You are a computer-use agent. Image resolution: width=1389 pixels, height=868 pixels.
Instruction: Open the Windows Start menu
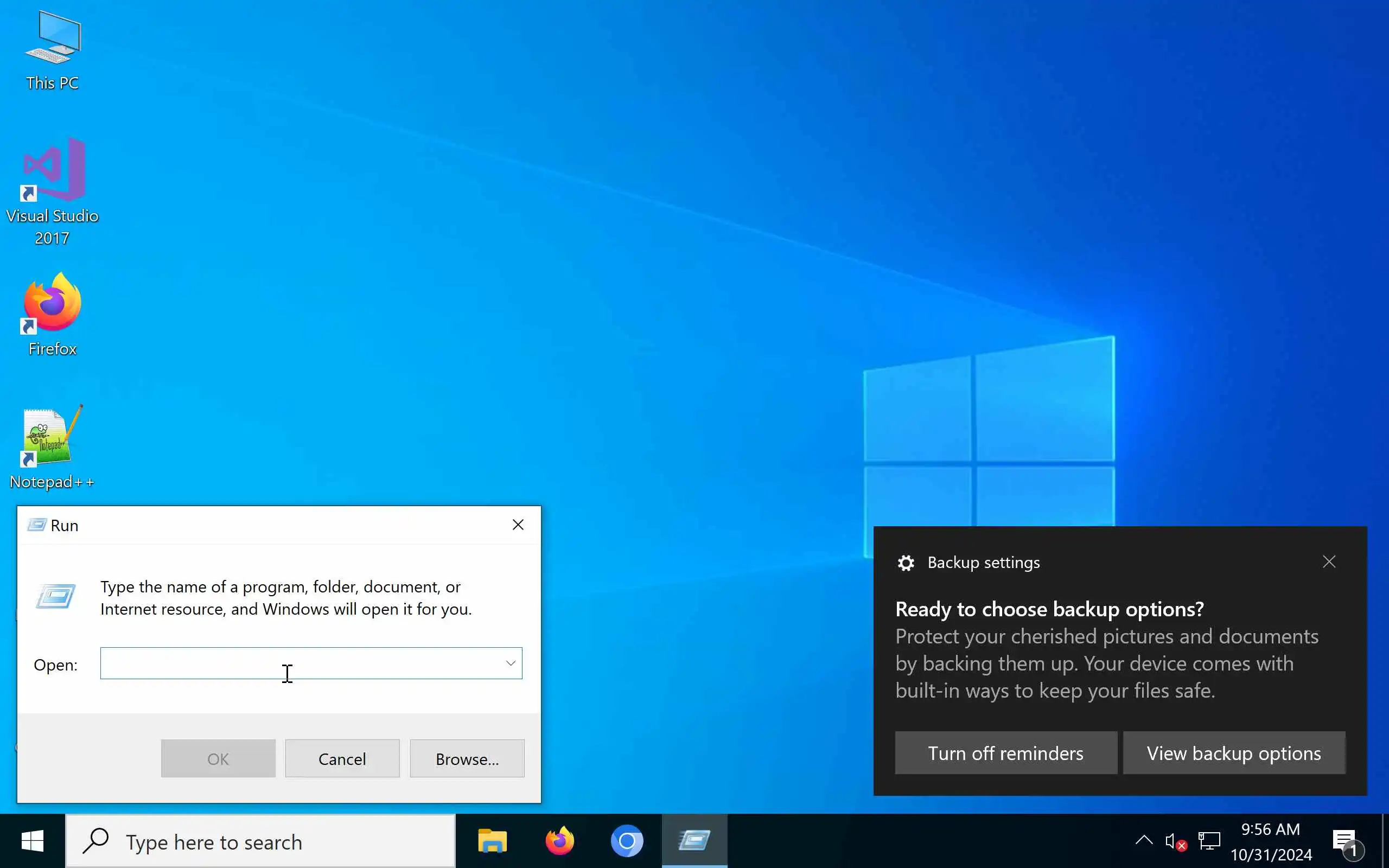tap(32, 841)
